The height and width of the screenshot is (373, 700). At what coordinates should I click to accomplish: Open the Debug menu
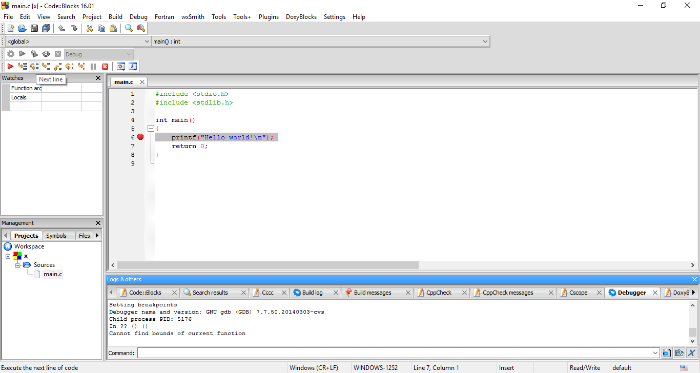coord(138,17)
